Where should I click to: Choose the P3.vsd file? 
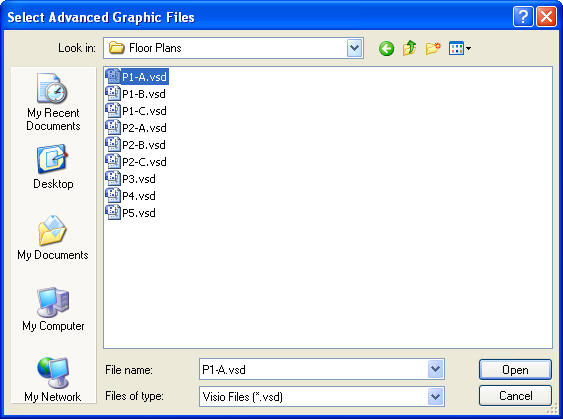click(131, 179)
